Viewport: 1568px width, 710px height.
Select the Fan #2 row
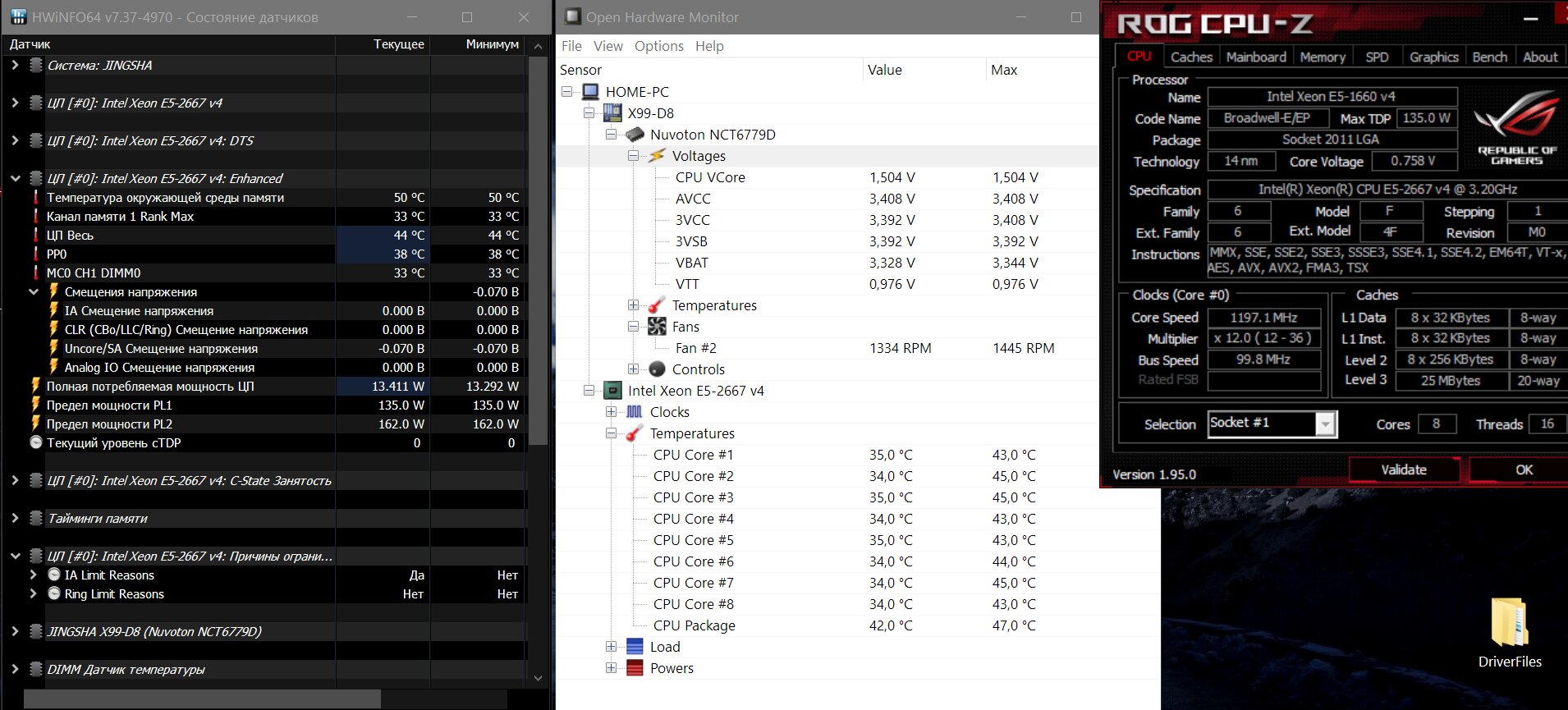826,348
